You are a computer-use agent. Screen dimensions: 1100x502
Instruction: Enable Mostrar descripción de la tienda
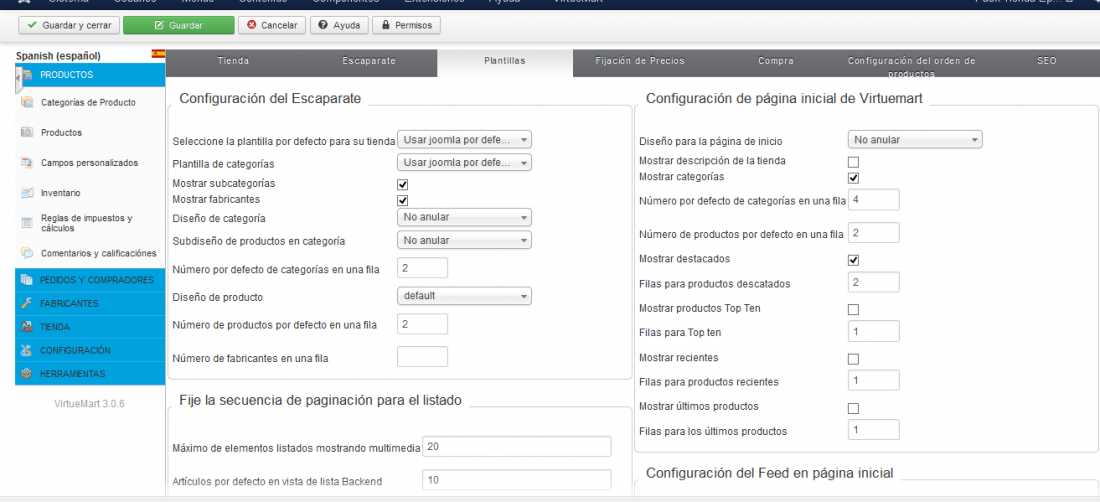coord(854,162)
